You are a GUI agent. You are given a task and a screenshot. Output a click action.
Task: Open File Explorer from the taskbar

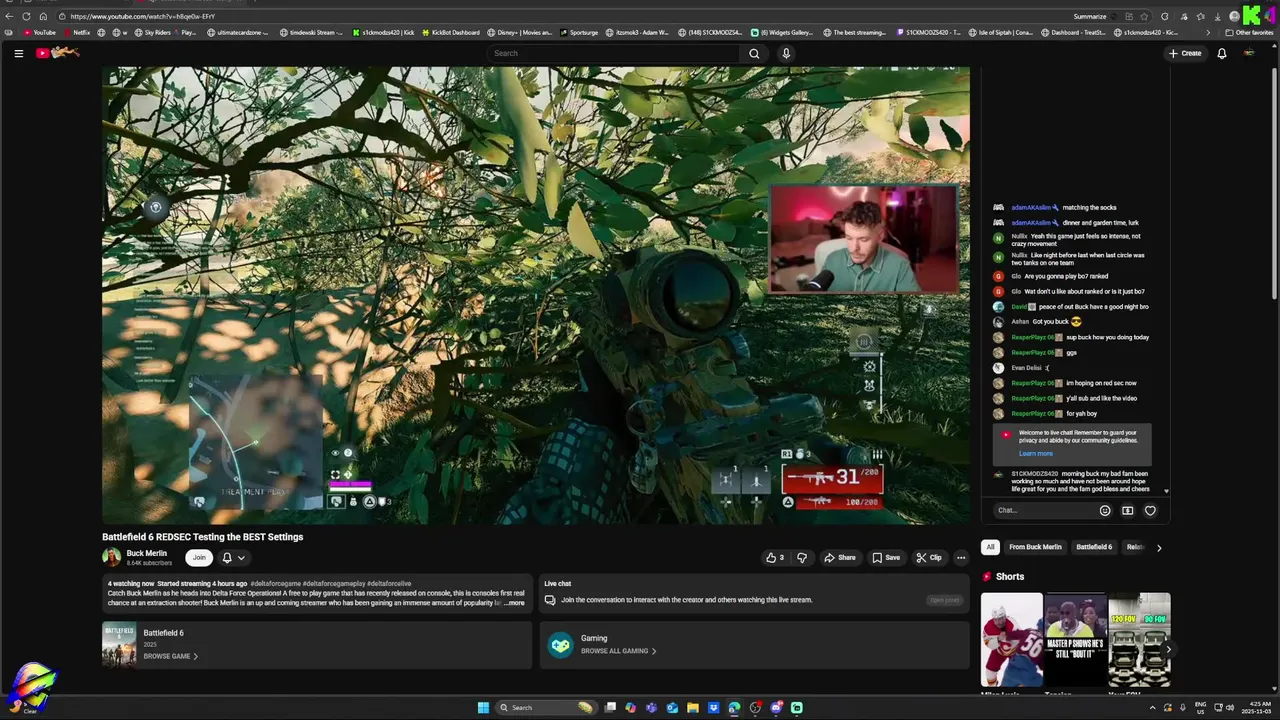pos(692,707)
